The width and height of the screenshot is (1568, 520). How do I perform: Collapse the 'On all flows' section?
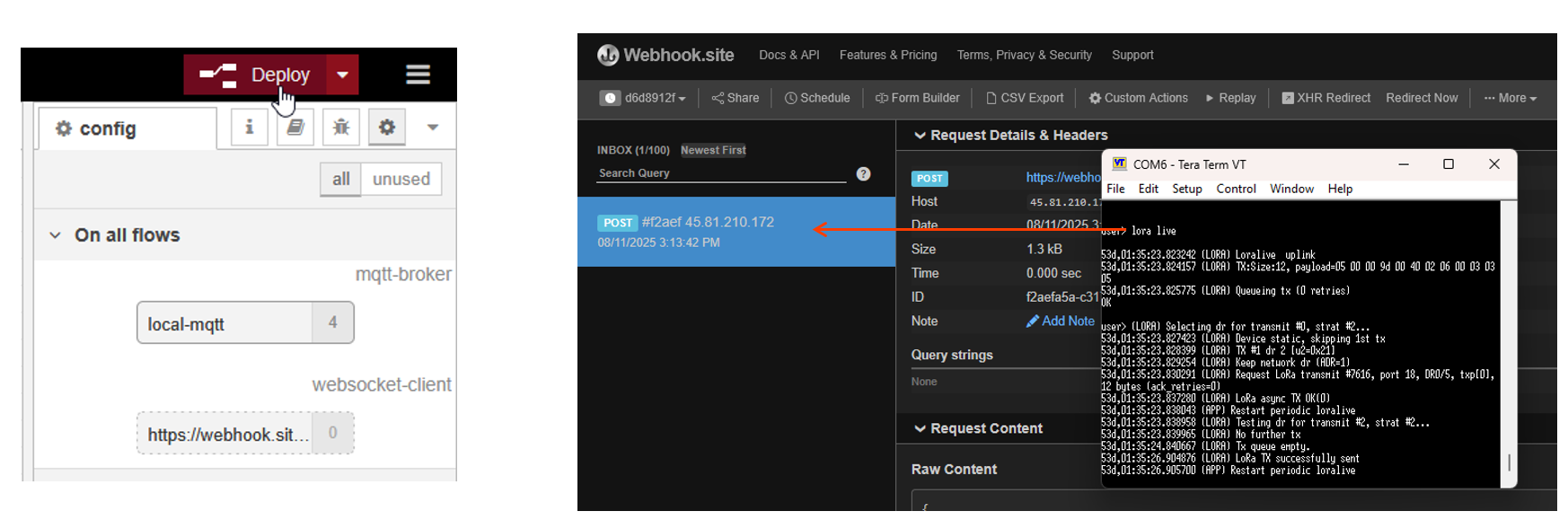coord(56,235)
